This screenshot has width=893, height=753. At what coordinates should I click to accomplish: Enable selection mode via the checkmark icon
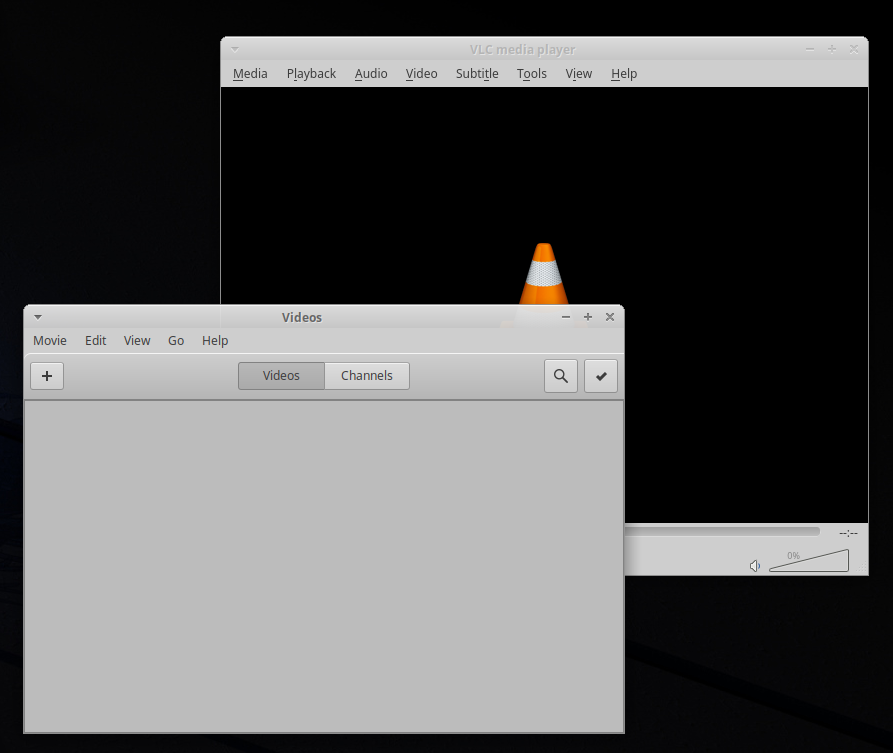coord(601,375)
